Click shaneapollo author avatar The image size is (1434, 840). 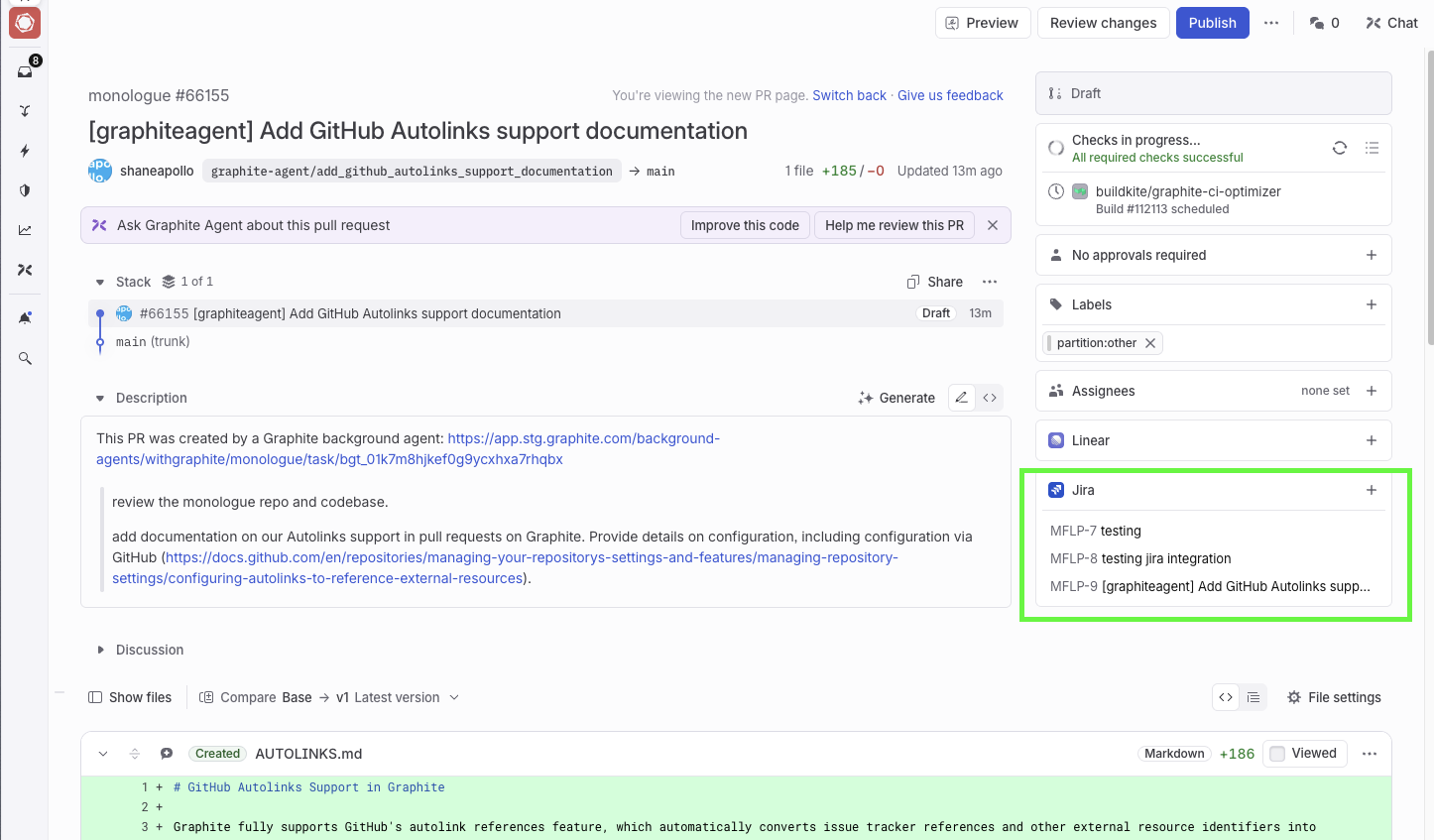click(x=100, y=171)
